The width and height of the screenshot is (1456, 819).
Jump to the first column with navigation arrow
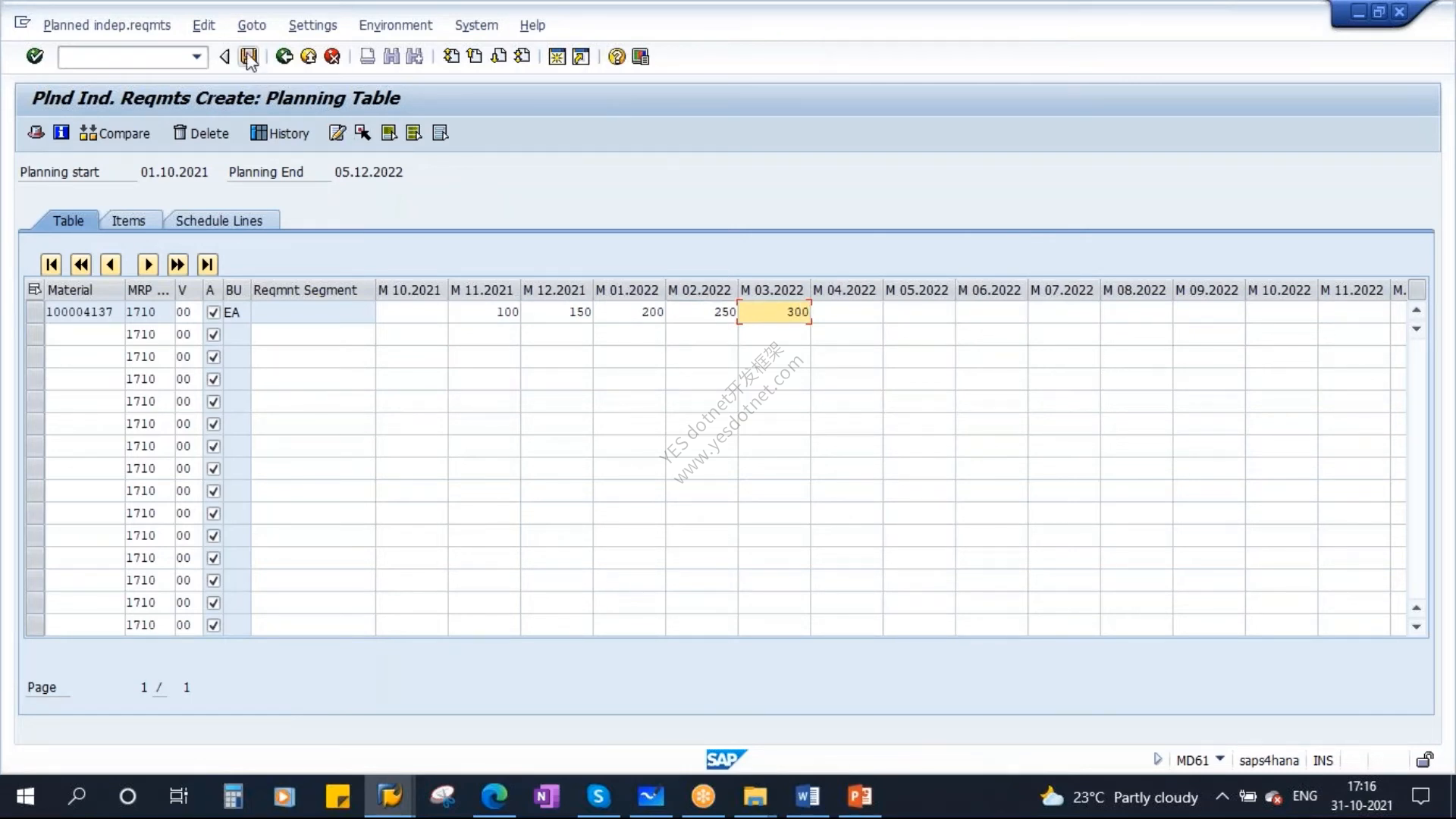click(x=51, y=264)
